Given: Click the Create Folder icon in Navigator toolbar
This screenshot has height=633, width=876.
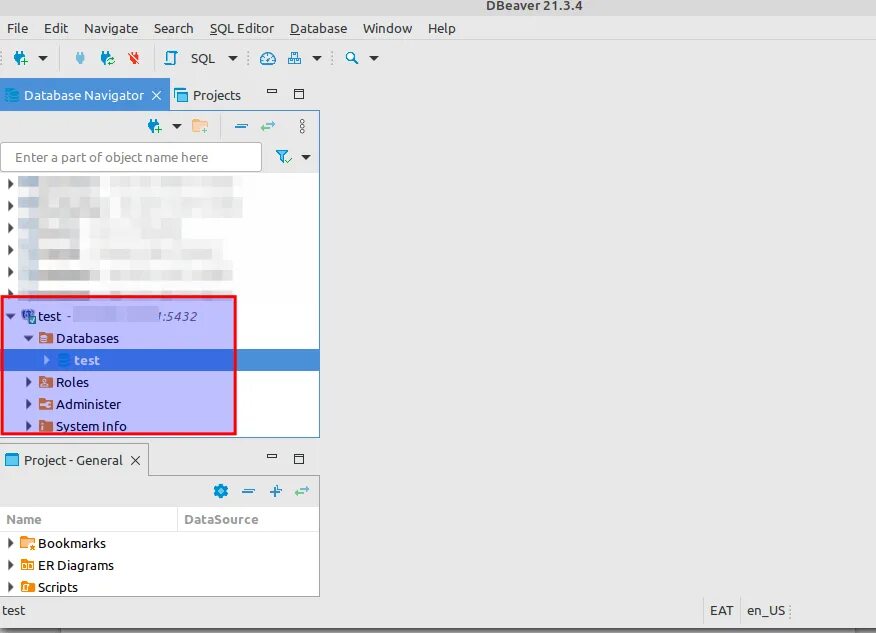Looking at the screenshot, I should coord(200,126).
